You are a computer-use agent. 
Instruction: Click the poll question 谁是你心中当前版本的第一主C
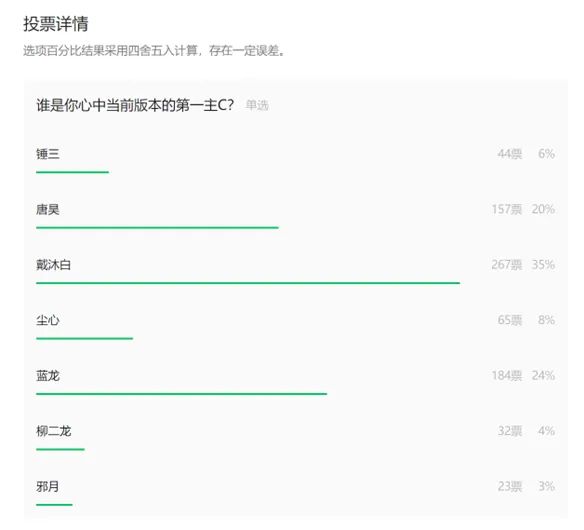pyautogui.click(x=135, y=105)
